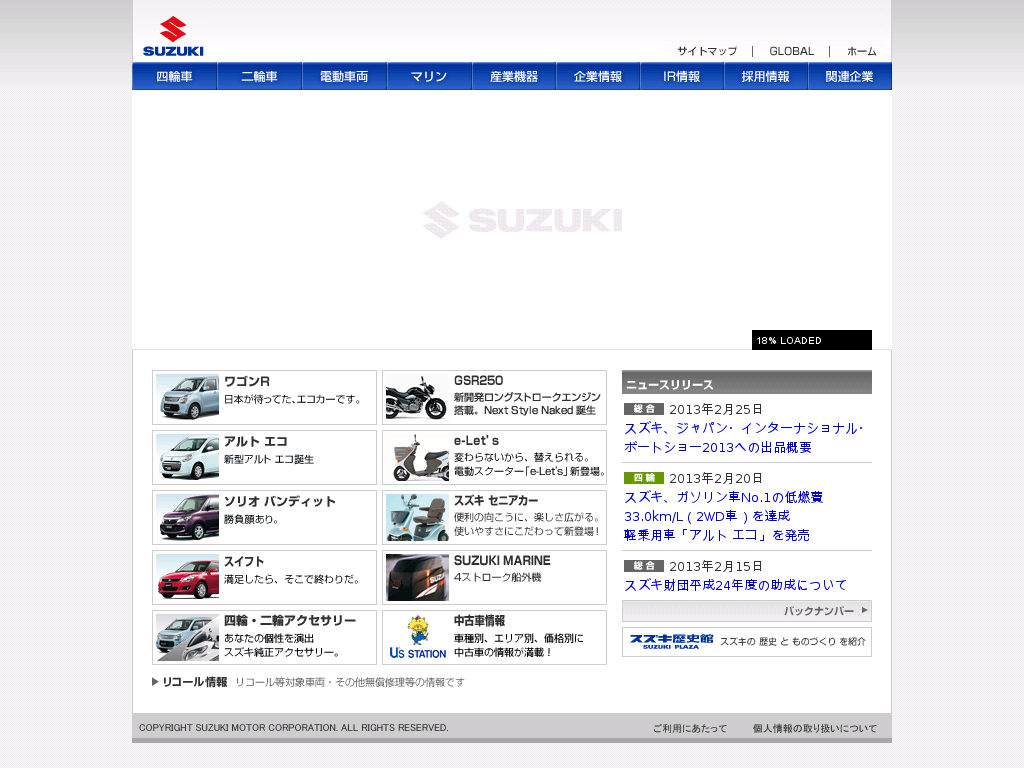The image size is (1024, 768).
Task: Open the GLOBAL site link
Action: coord(792,51)
